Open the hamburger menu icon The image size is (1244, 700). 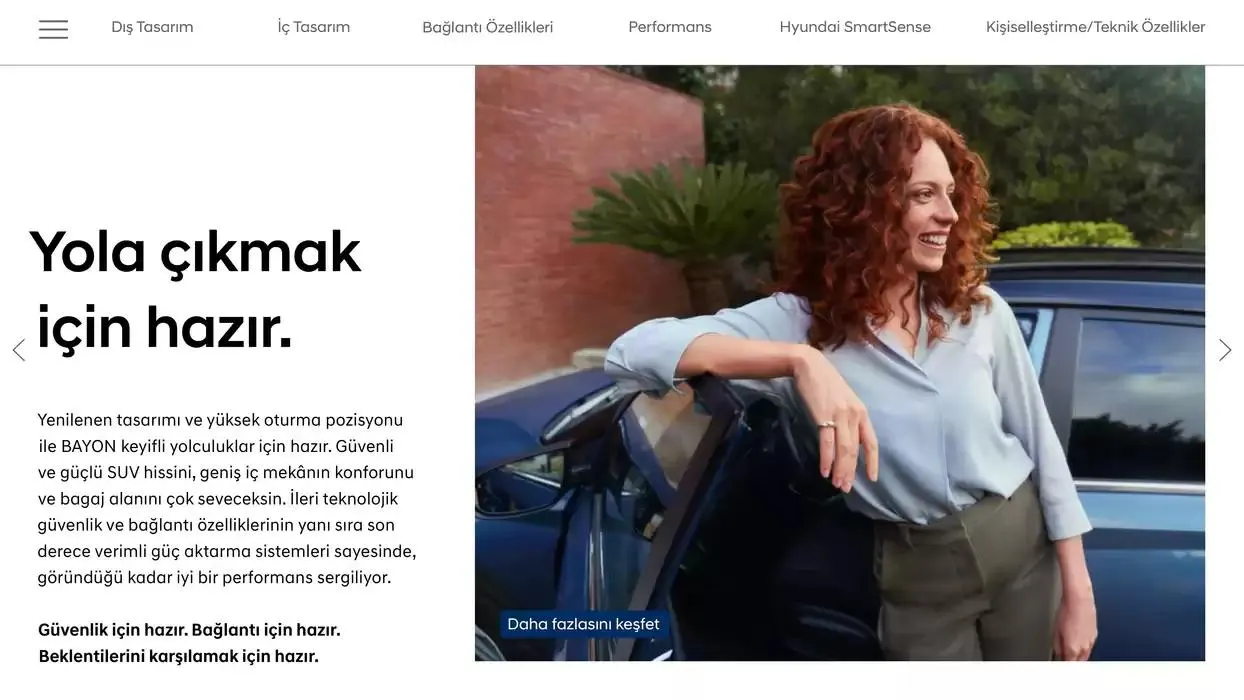pos(53,29)
